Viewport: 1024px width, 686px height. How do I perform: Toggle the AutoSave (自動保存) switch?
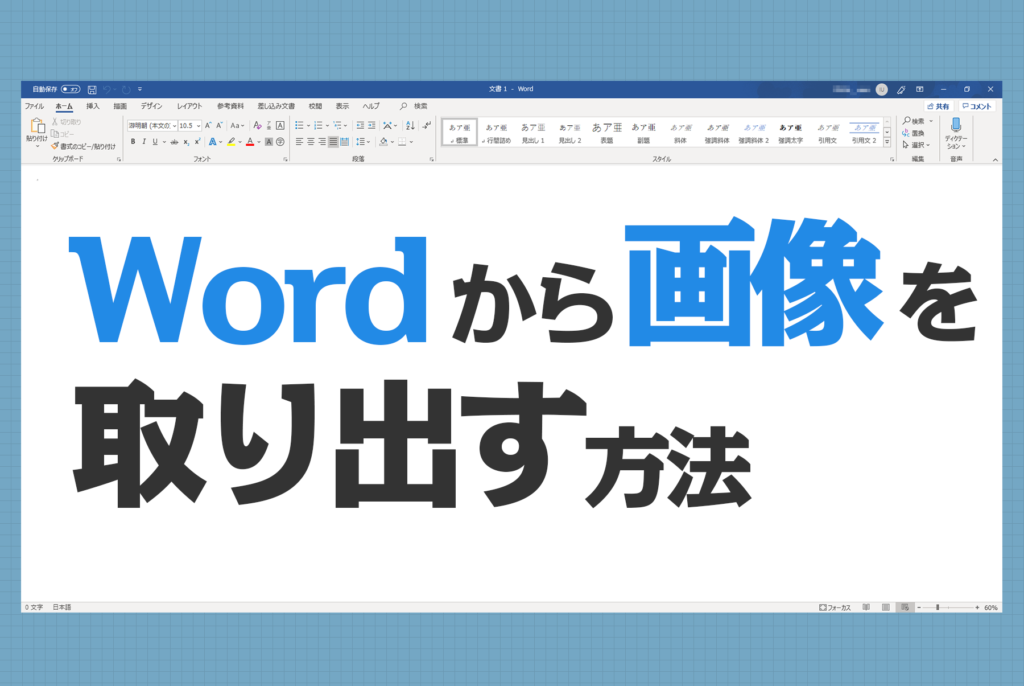click(x=70, y=89)
